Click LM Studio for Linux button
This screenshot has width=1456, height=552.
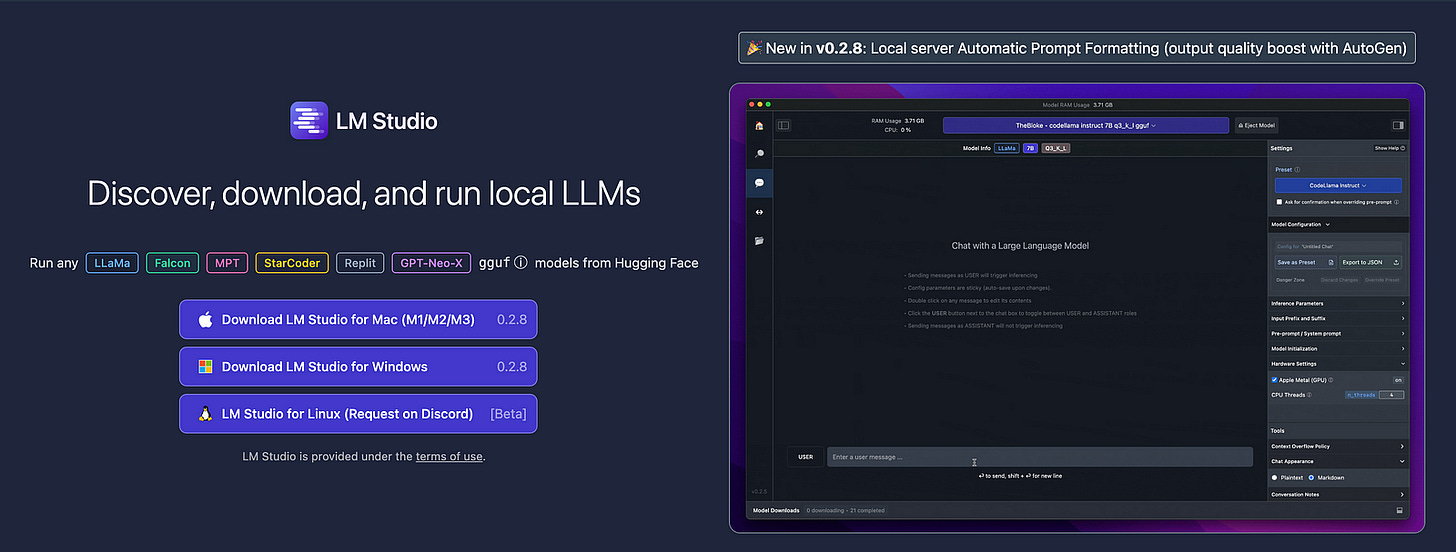tap(358, 414)
